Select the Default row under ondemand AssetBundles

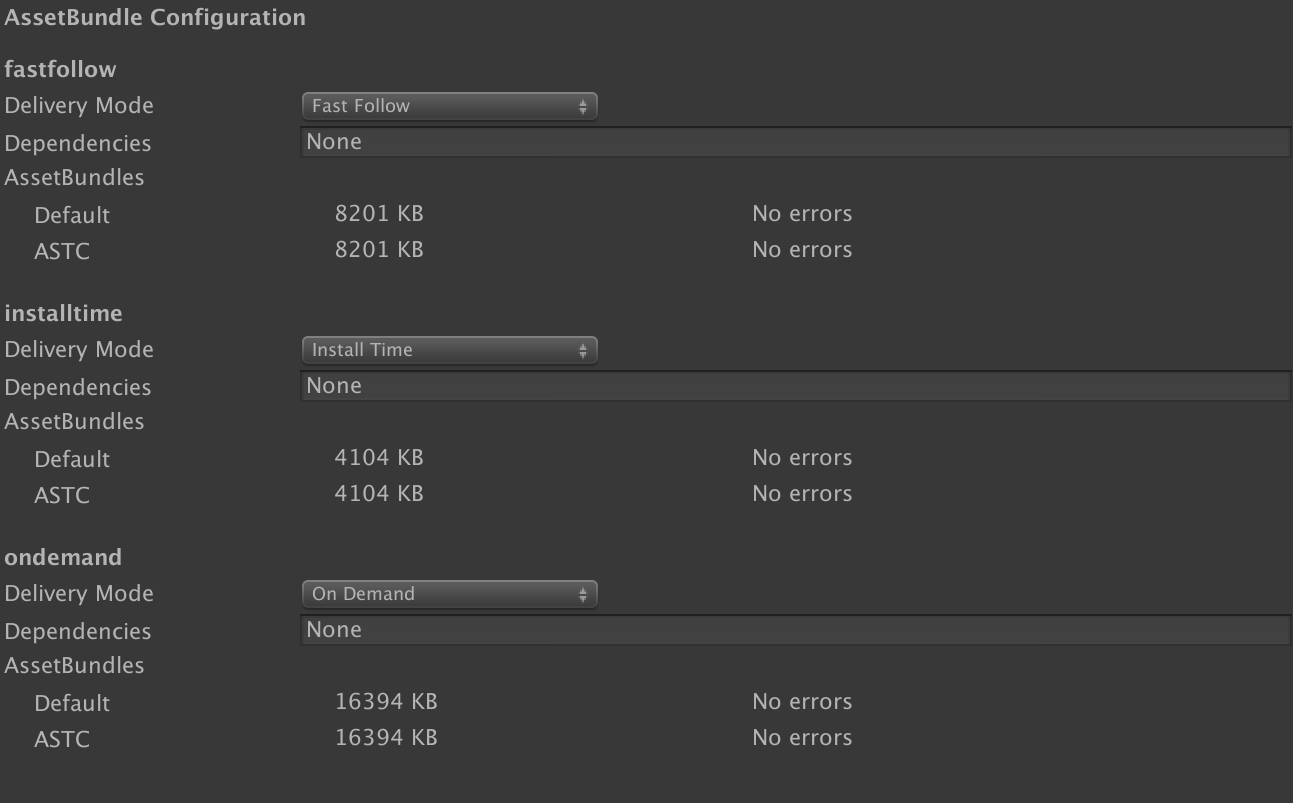coord(72,703)
